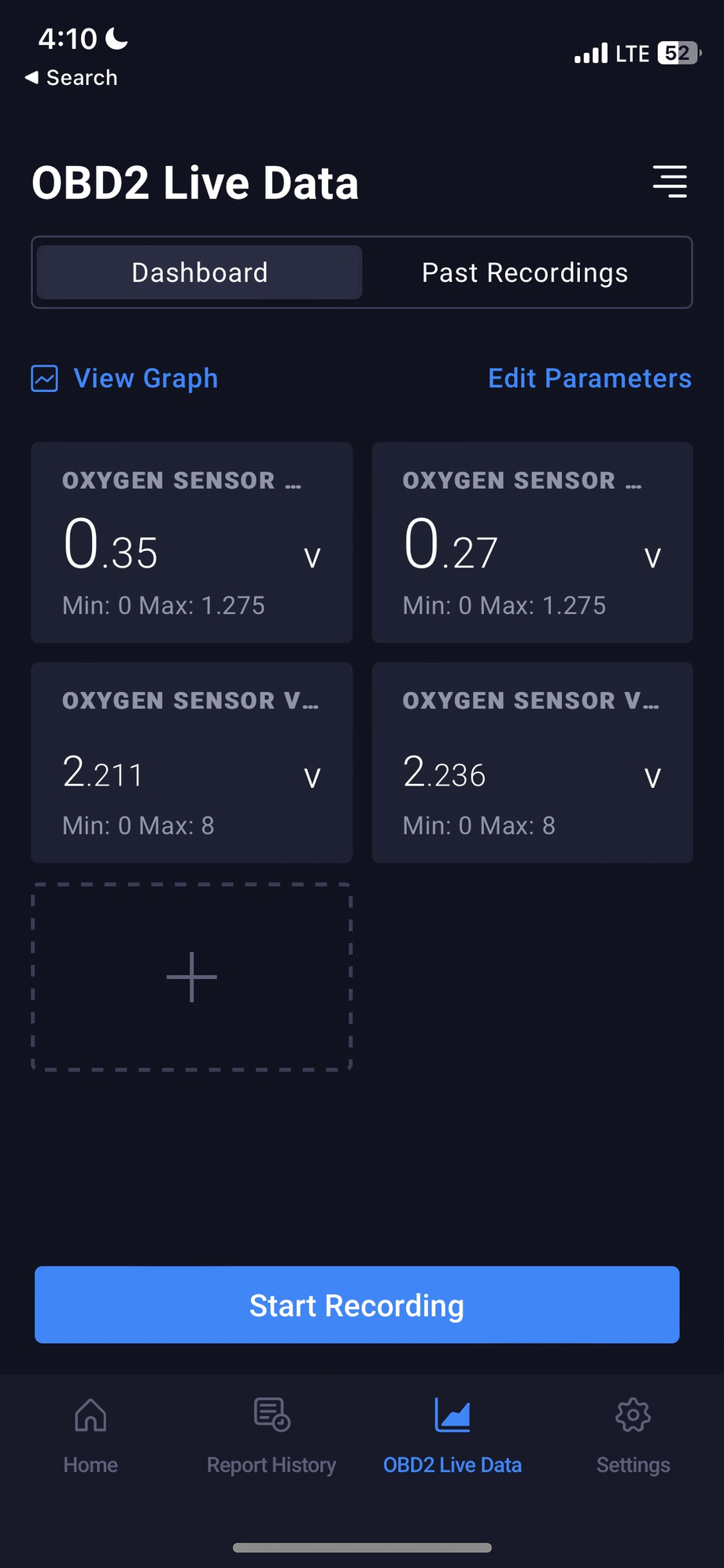Viewport: 724px width, 1568px height.
Task: Open the oxygen sensor card reading 2.211
Action: (191, 763)
